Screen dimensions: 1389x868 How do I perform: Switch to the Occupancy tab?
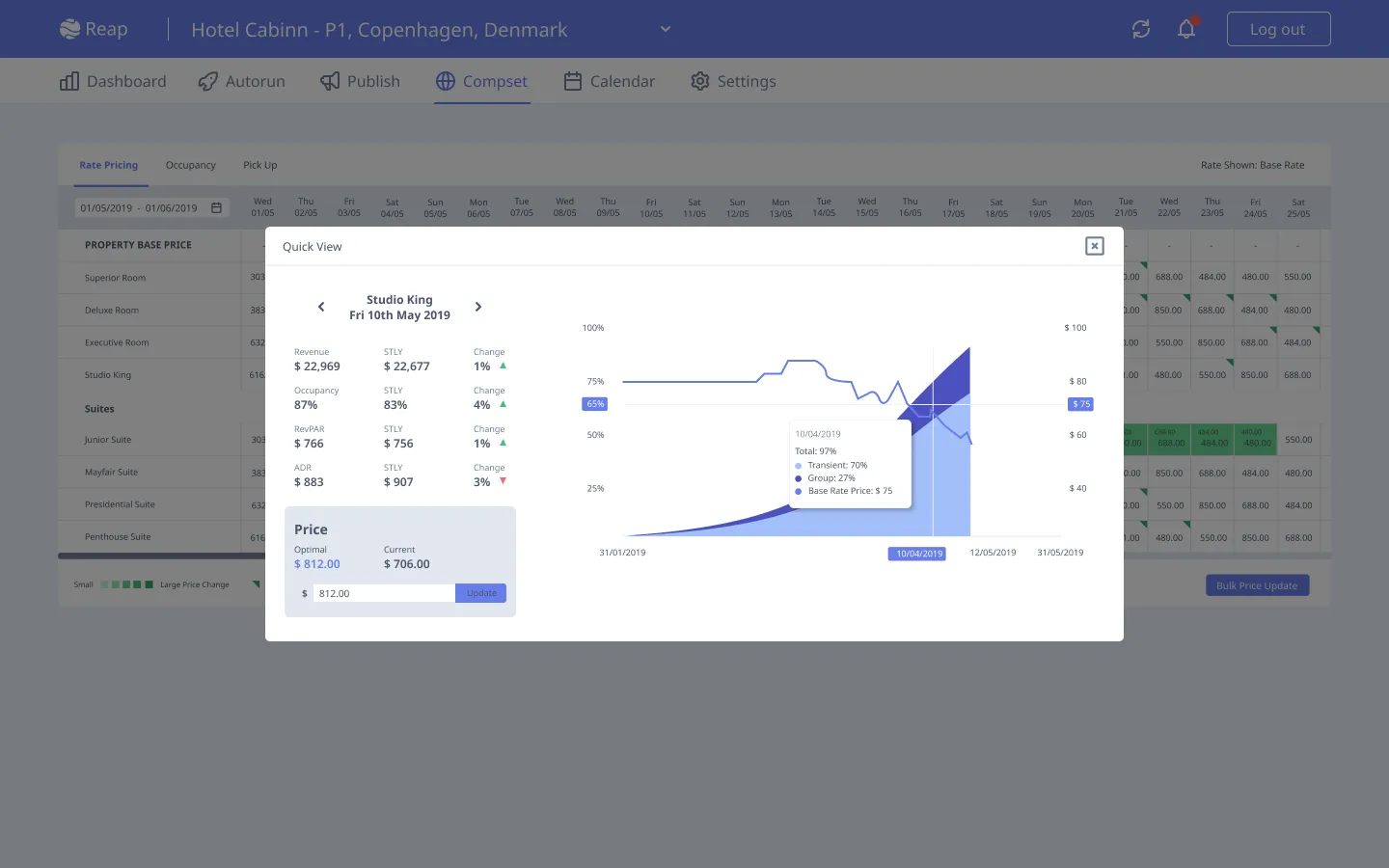(x=190, y=165)
